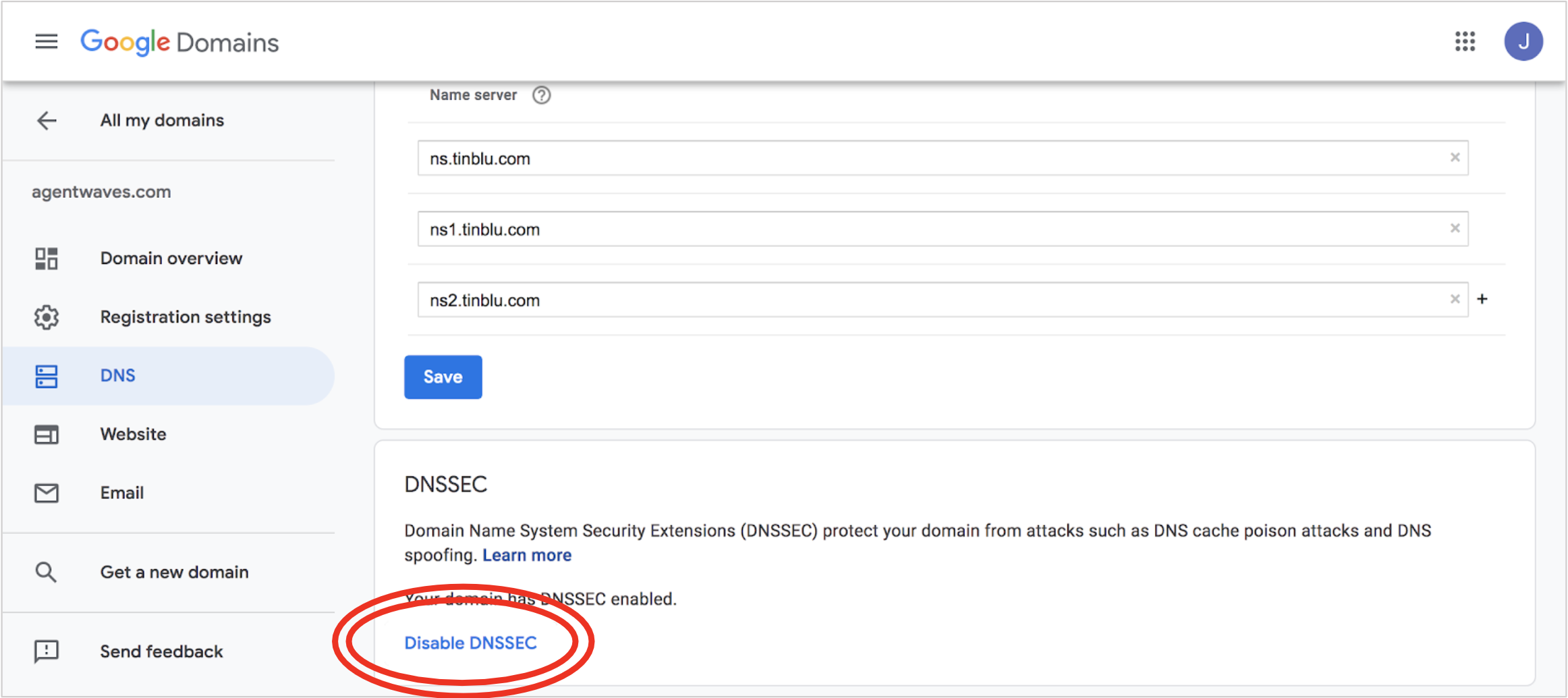Click the ns1.tinblu.com input field
This screenshot has width=1568, height=698.
(943, 229)
